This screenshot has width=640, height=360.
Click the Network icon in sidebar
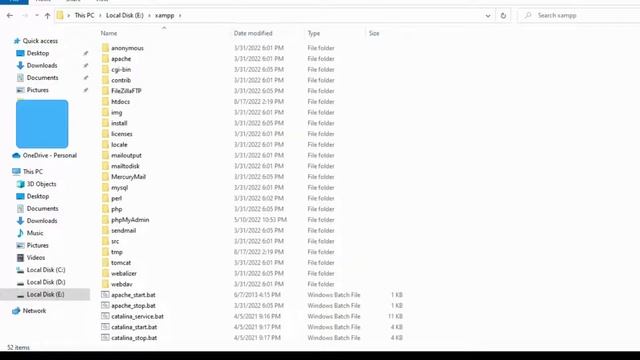(x=16, y=311)
